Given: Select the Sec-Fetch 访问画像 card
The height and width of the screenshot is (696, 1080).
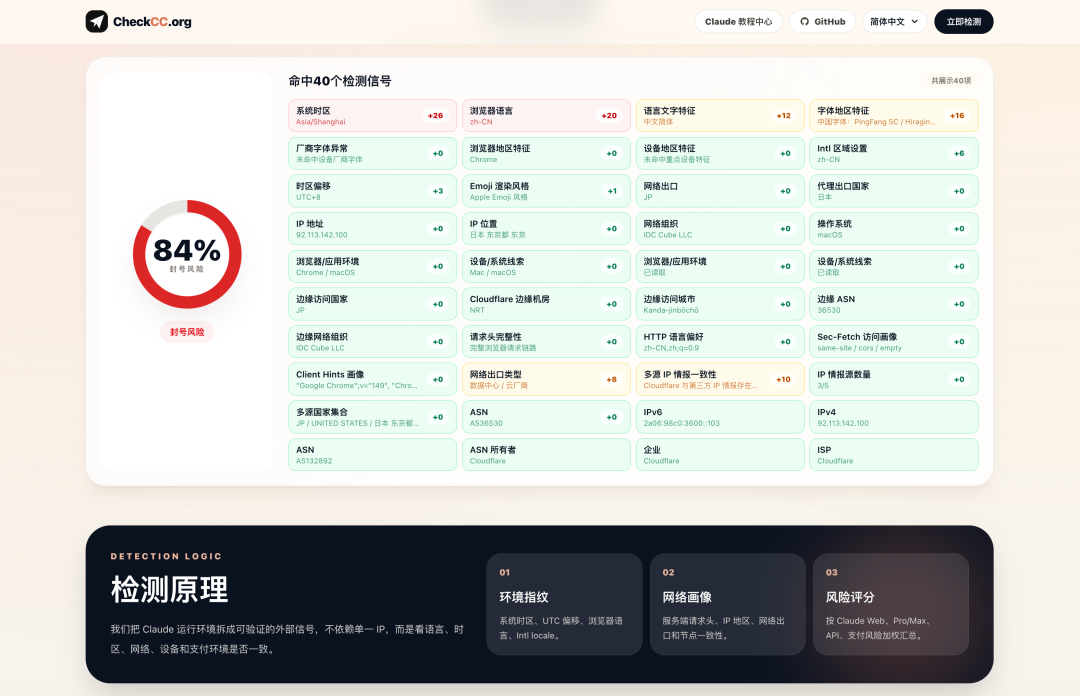Looking at the screenshot, I should pos(893,342).
